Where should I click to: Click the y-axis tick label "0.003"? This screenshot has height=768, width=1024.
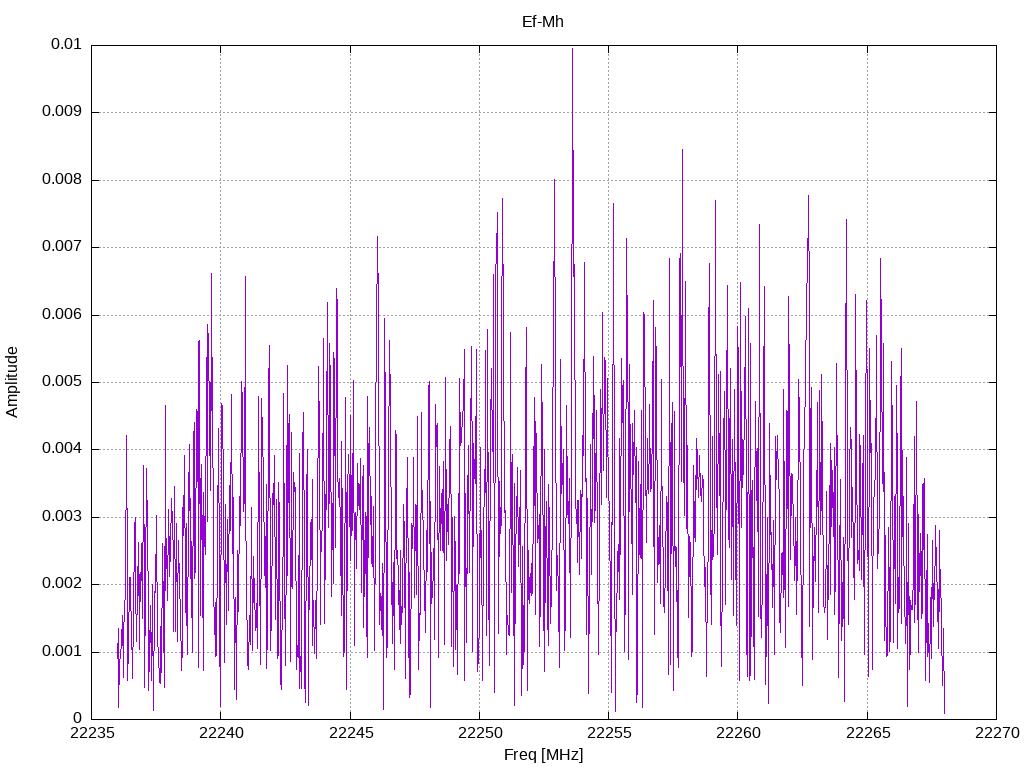click(62, 517)
